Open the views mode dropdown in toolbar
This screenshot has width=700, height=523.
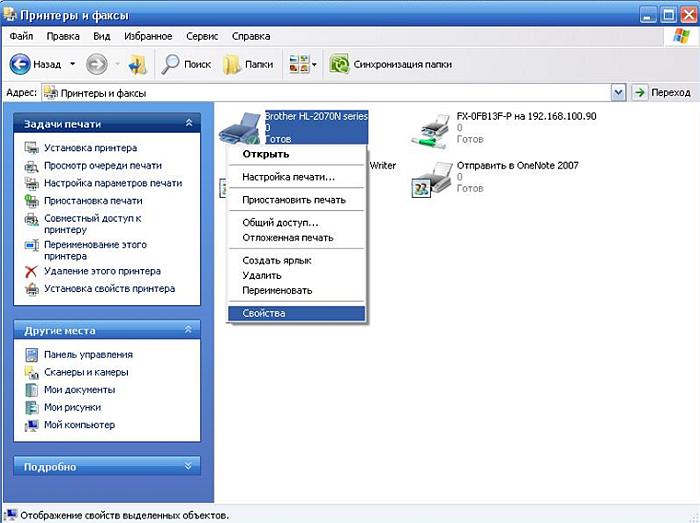[x=314, y=64]
